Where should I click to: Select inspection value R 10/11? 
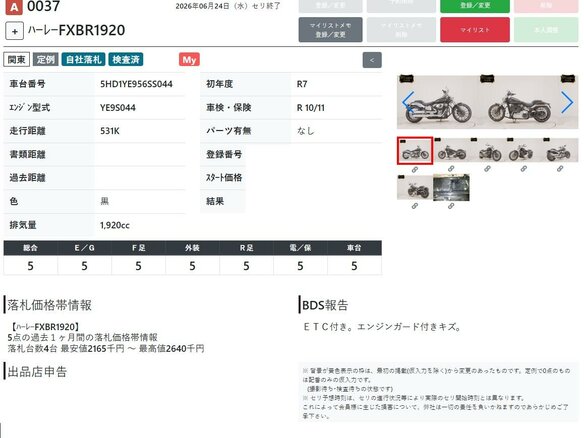[x=311, y=108]
